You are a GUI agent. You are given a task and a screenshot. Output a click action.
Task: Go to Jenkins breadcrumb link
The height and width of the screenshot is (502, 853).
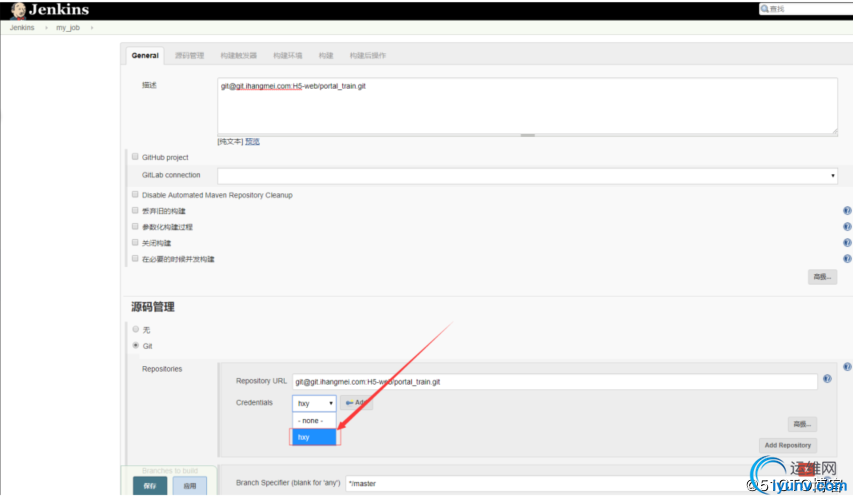point(22,28)
